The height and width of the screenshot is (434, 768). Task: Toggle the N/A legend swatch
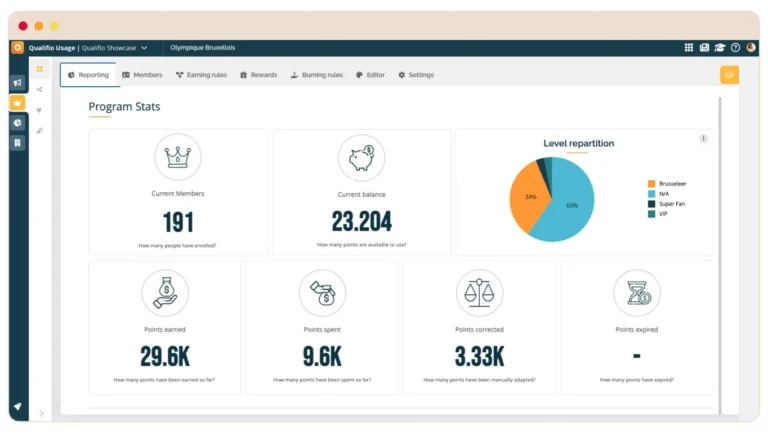click(651, 194)
